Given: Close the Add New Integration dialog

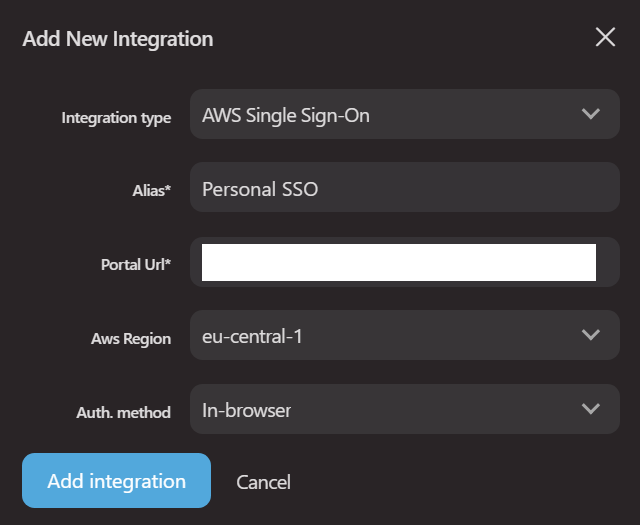Looking at the screenshot, I should (605, 38).
